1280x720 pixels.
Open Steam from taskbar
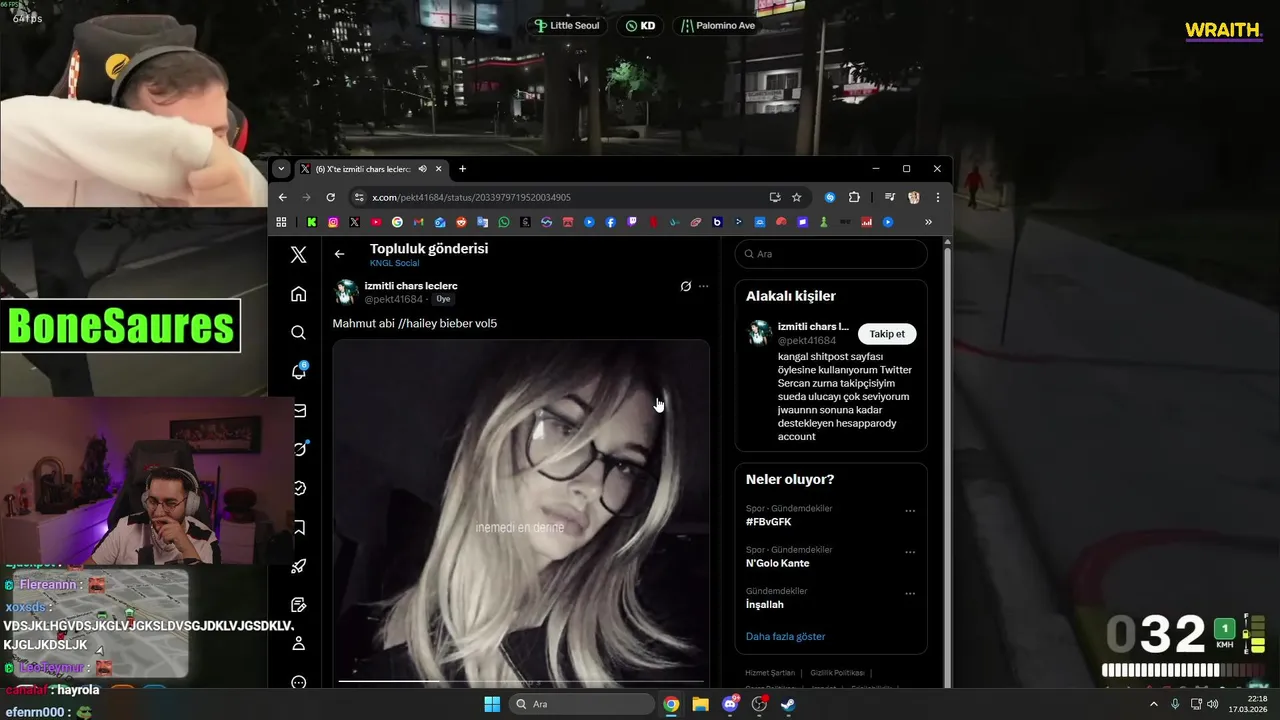point(788,704)
